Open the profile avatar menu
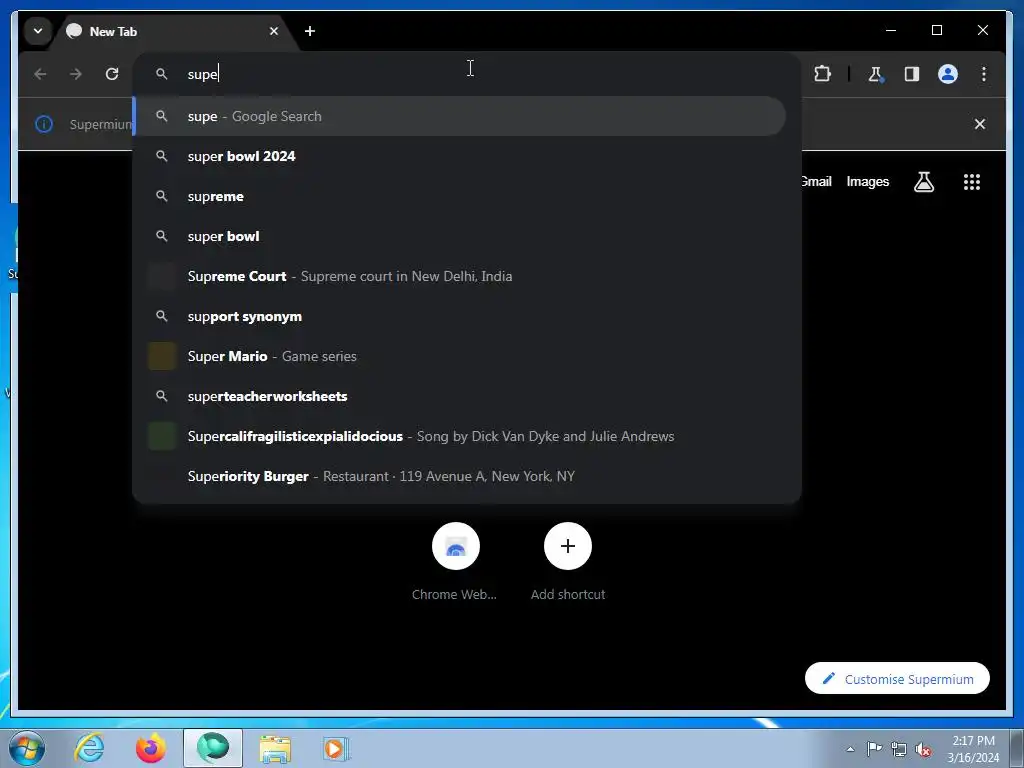1024x768 pixels. [948, 74]
